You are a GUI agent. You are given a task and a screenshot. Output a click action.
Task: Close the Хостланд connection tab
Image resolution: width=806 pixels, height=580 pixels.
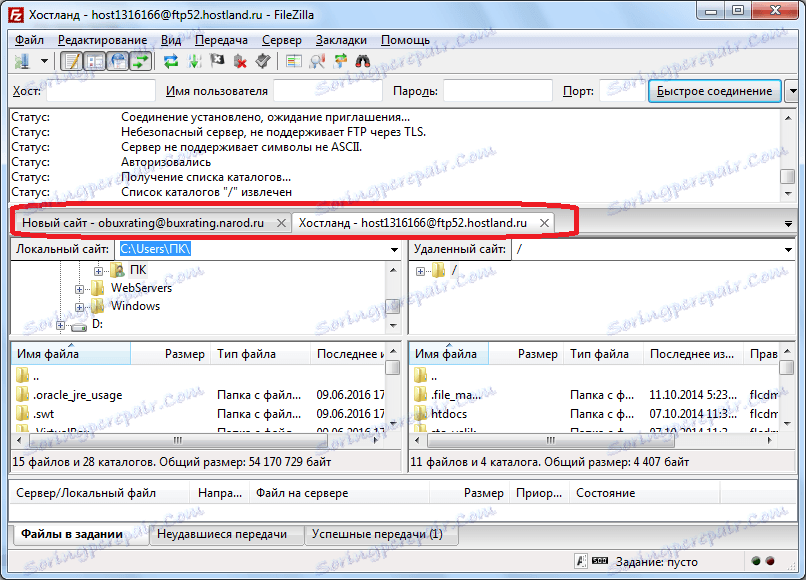coord(544,223)
